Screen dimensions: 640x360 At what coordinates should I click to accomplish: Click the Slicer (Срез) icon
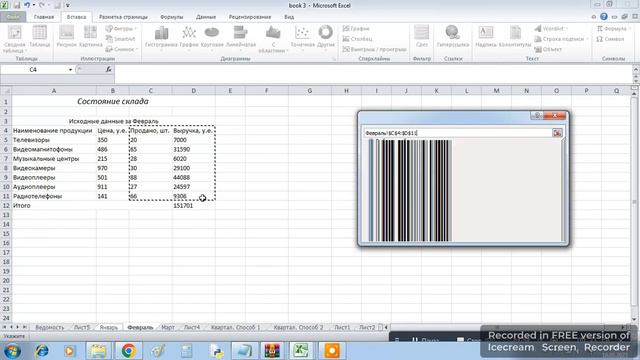pos(422,36)
